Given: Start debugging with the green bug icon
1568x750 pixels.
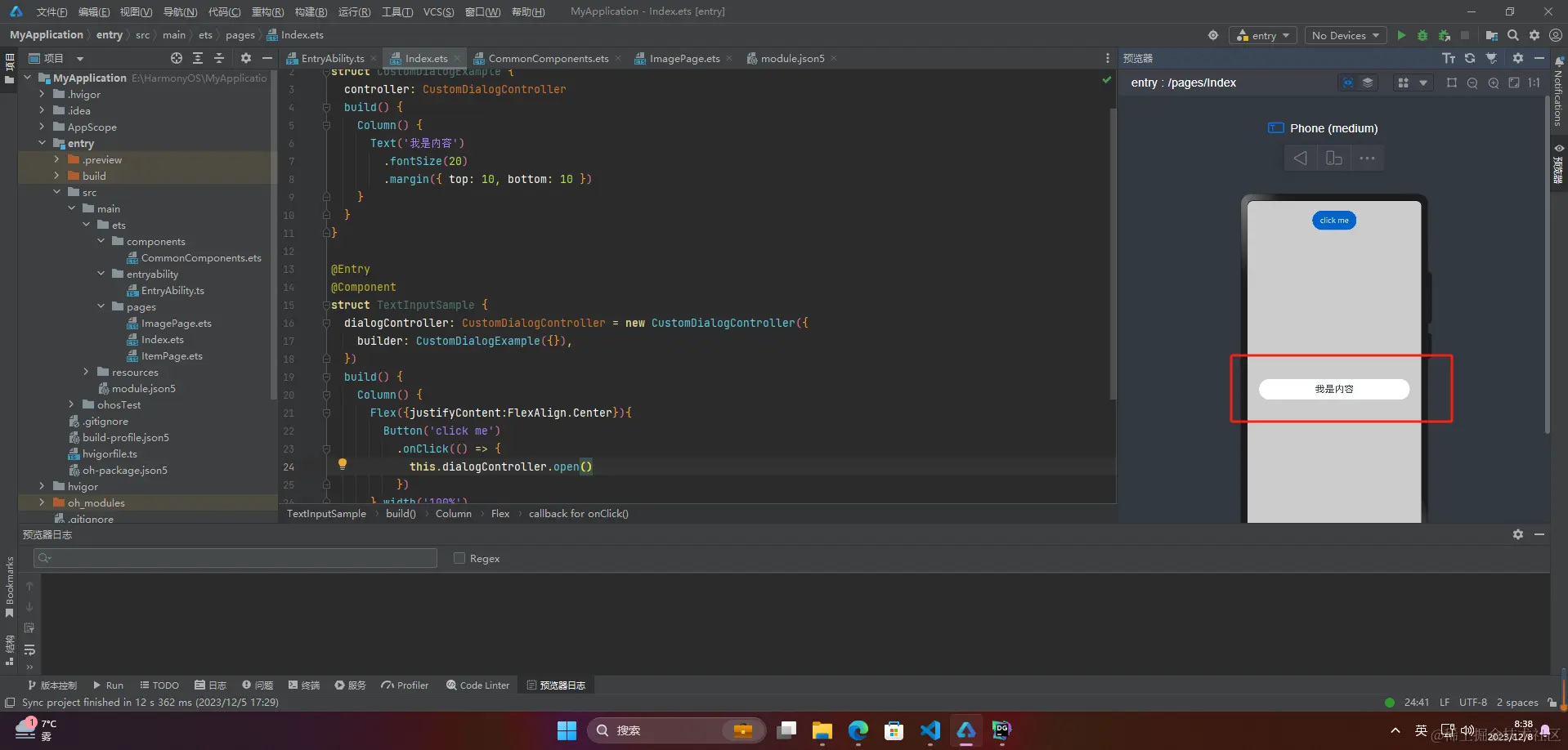Looking at the screenshot, I should coord(1422,35).
